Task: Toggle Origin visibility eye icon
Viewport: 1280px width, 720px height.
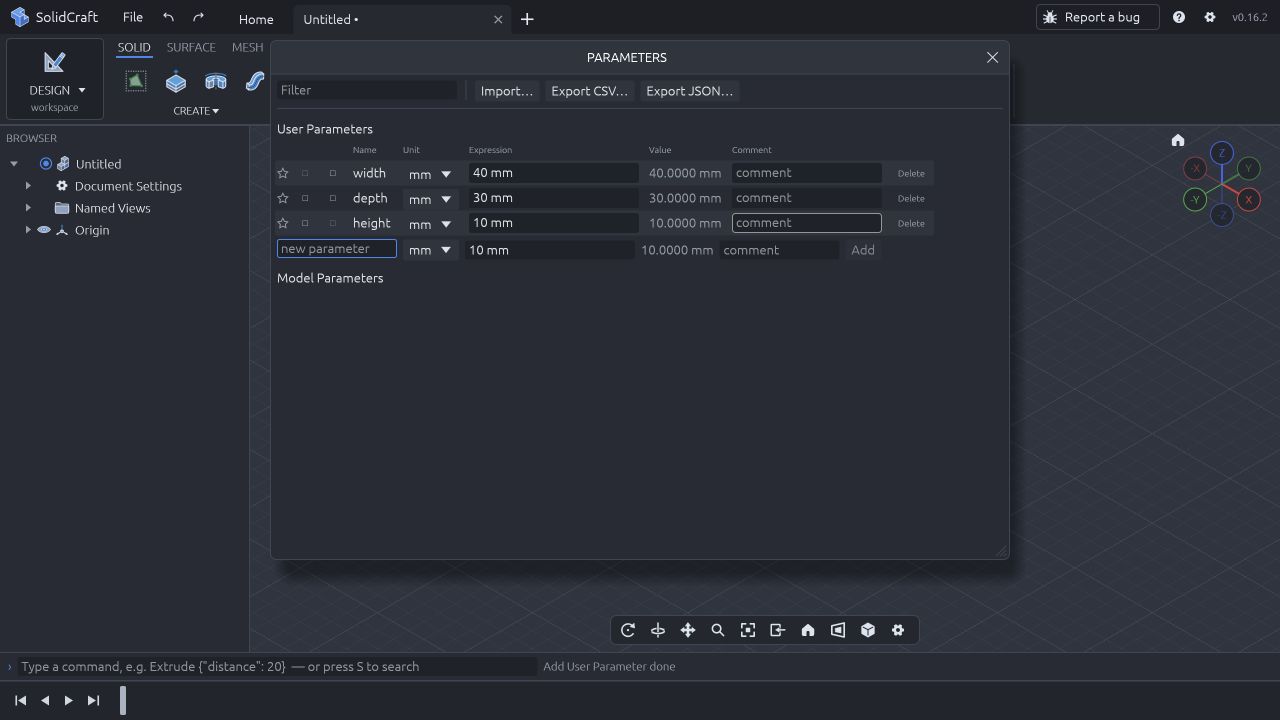Action: point(44,230)
